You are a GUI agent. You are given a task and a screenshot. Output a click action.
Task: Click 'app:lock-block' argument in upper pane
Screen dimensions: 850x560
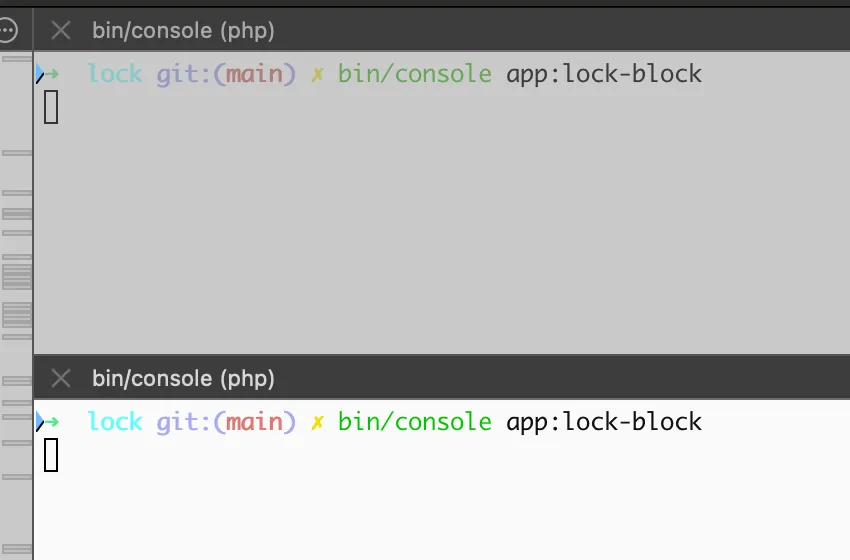[x=604, y=74]
